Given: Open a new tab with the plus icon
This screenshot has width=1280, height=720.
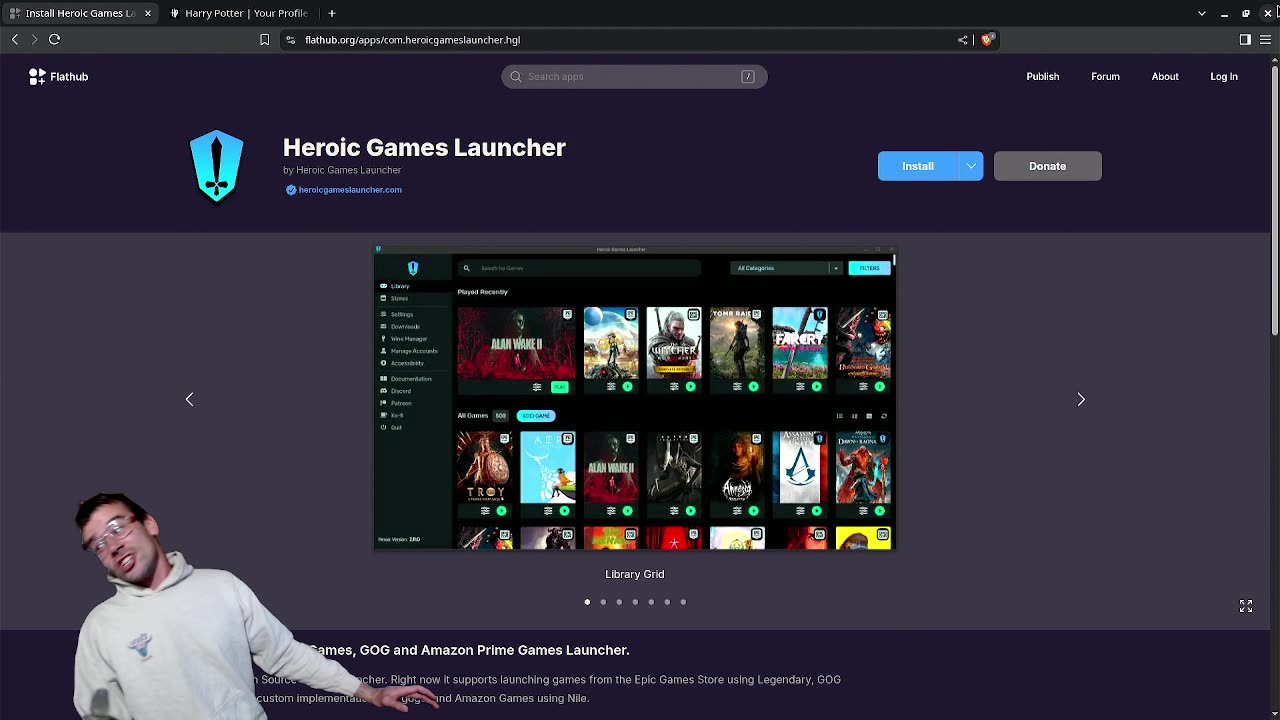Looking at the screenshot, I should click(x=332, y=13).
